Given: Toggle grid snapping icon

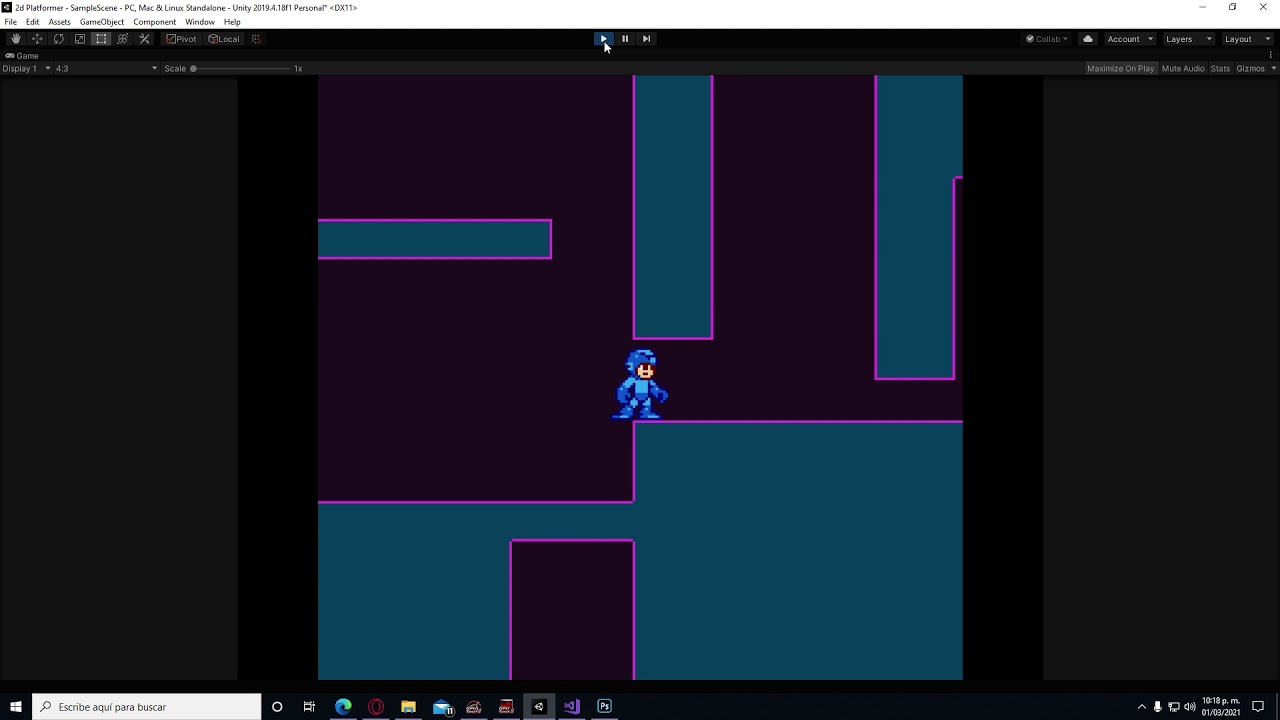Looking at the screenshot, I should pyautogui.click(x=256, y=39).
